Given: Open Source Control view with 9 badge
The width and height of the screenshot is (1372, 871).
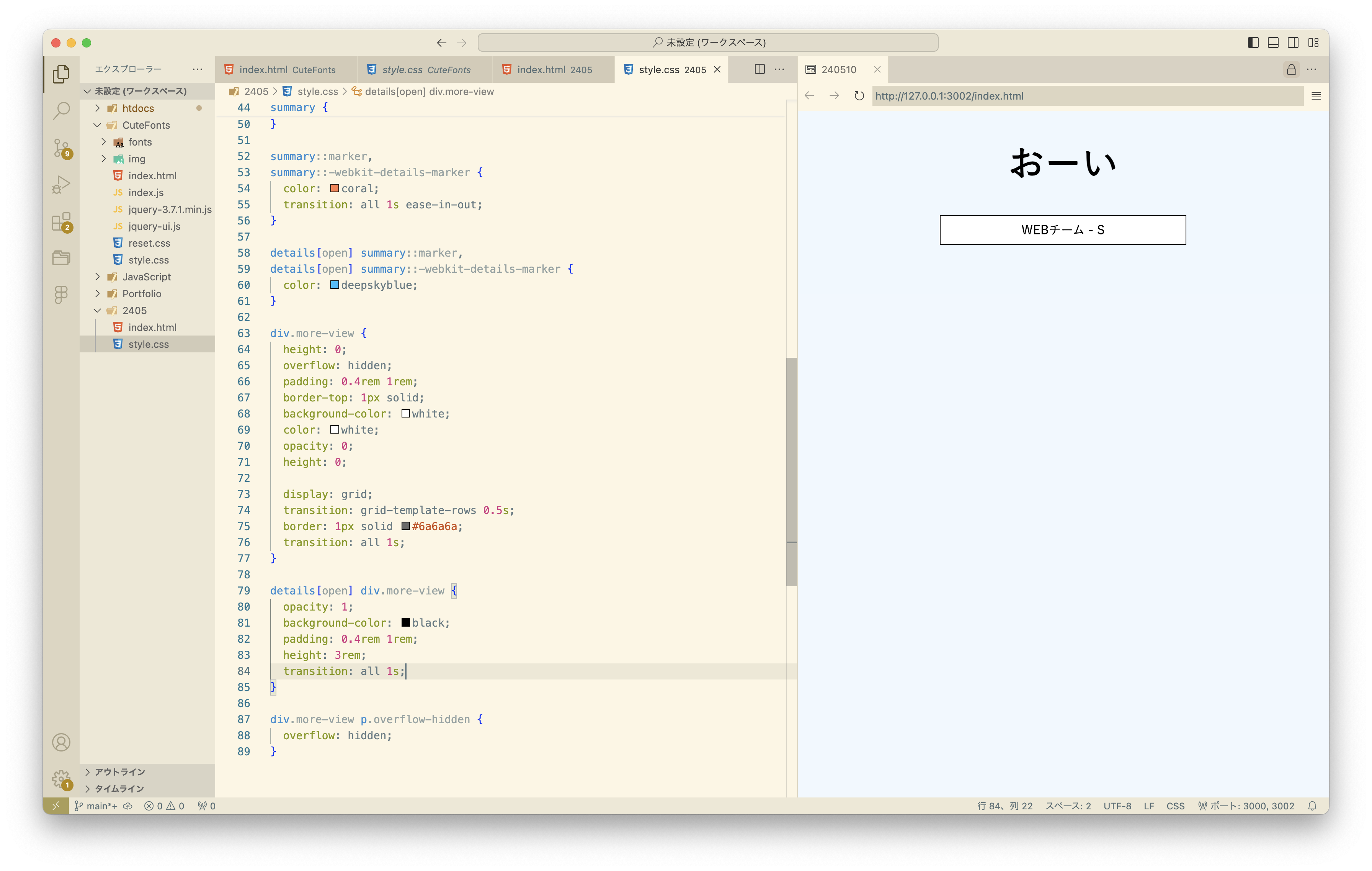Looking at the screenshot, I should (x=61, y=147).
